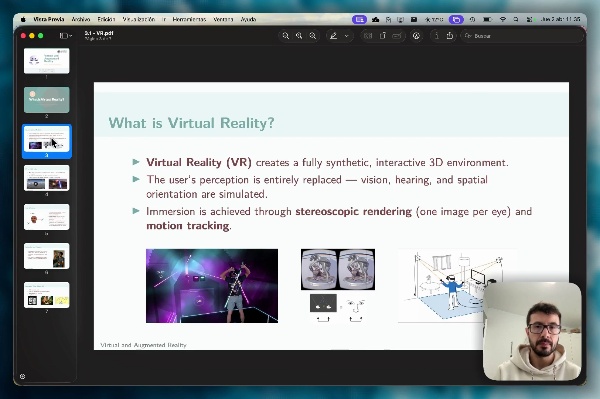Expand the sidebar view options chevron

coord(70,36)
